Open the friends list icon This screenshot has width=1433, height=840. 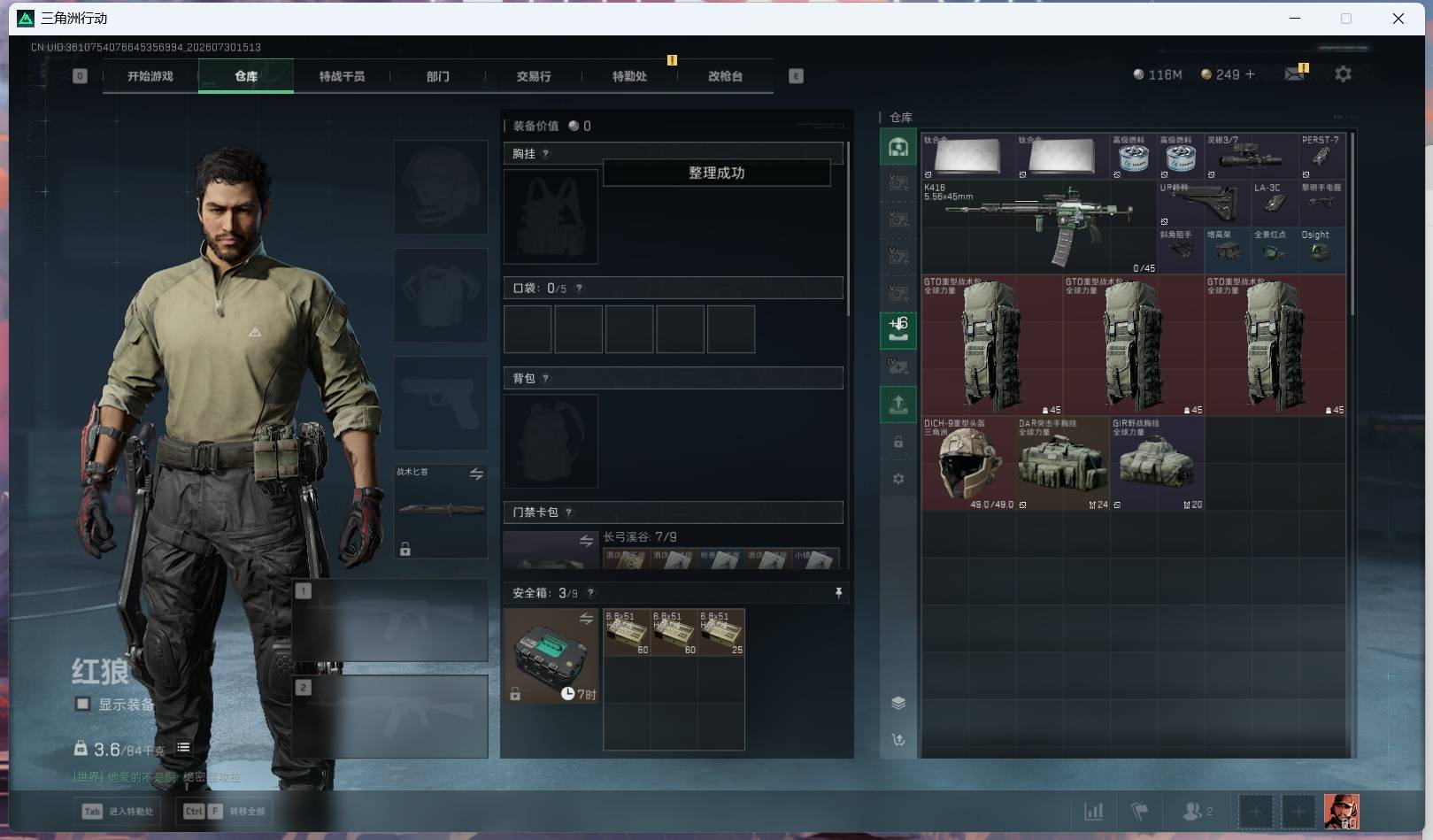click(x=1198, y=811)
